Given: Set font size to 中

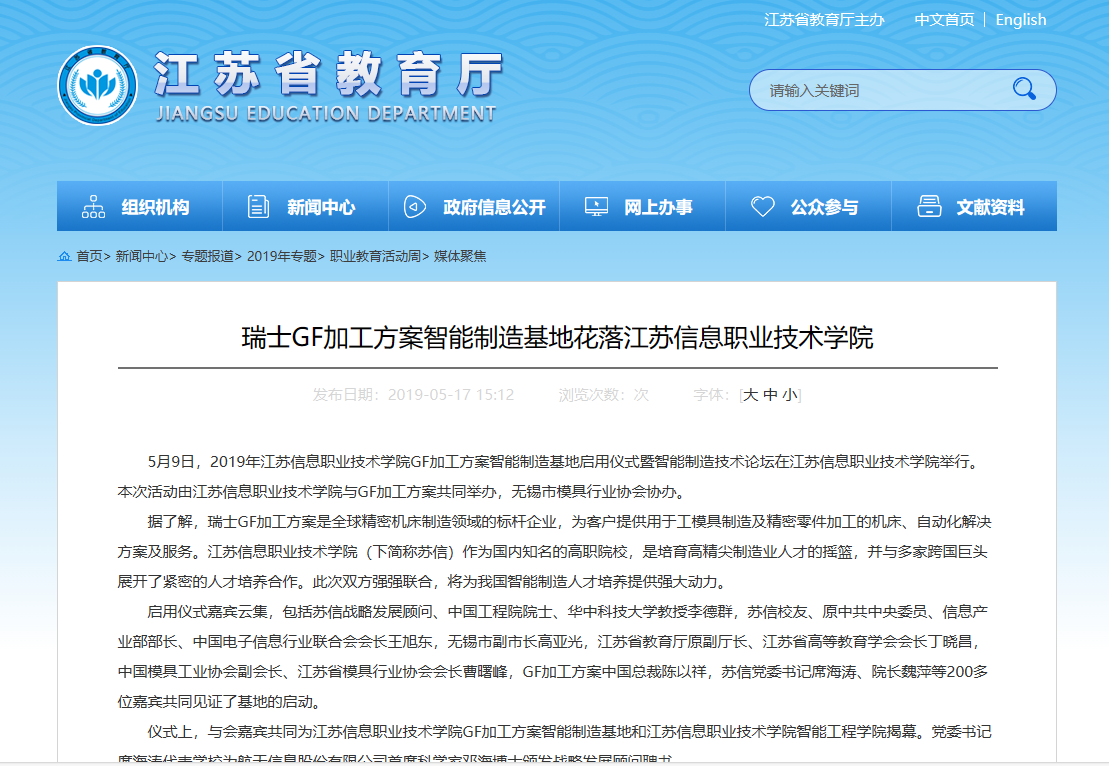Looking at the screenshot, I should (770, 395).
